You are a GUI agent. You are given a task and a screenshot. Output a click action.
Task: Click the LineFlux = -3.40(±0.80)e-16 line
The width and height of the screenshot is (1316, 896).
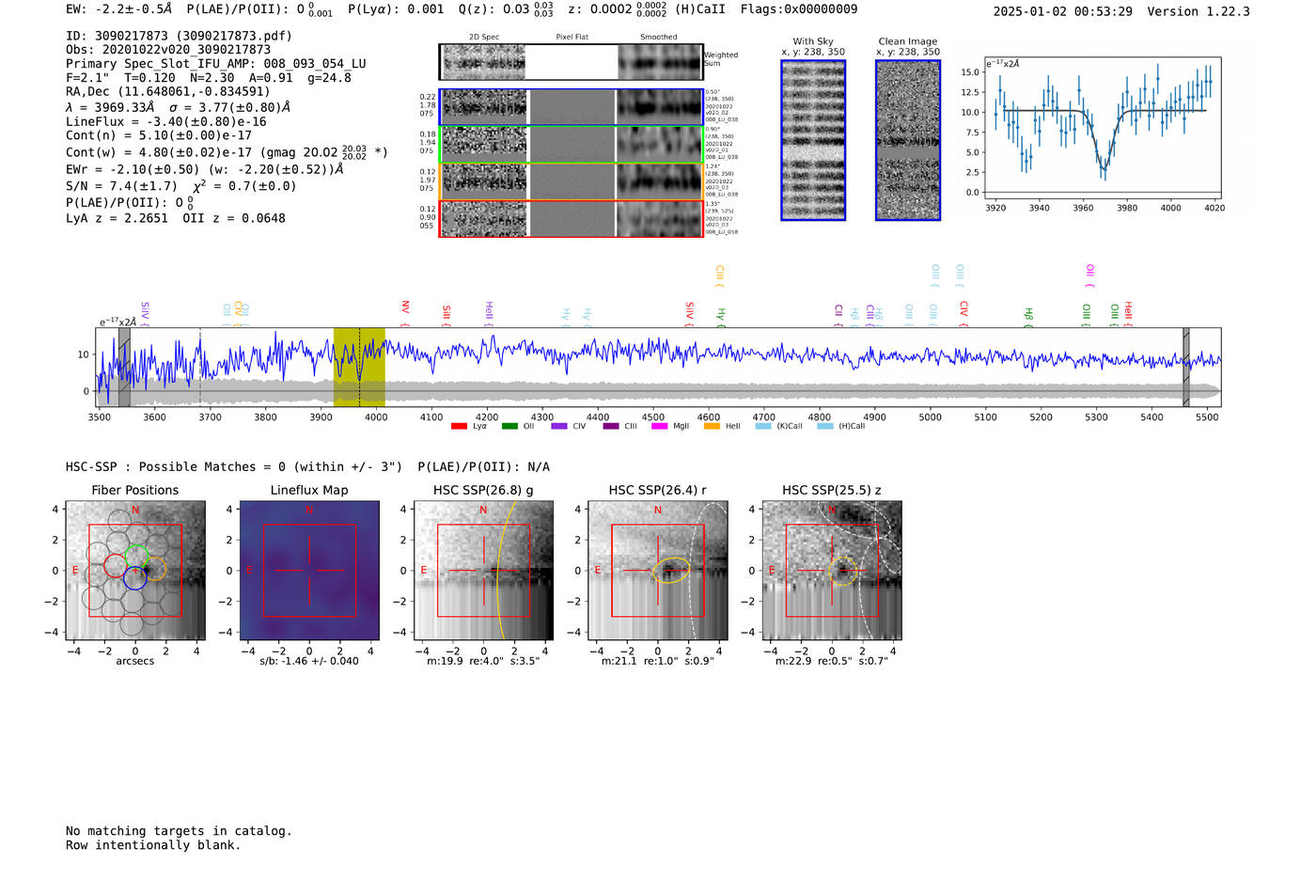point(166,121)
